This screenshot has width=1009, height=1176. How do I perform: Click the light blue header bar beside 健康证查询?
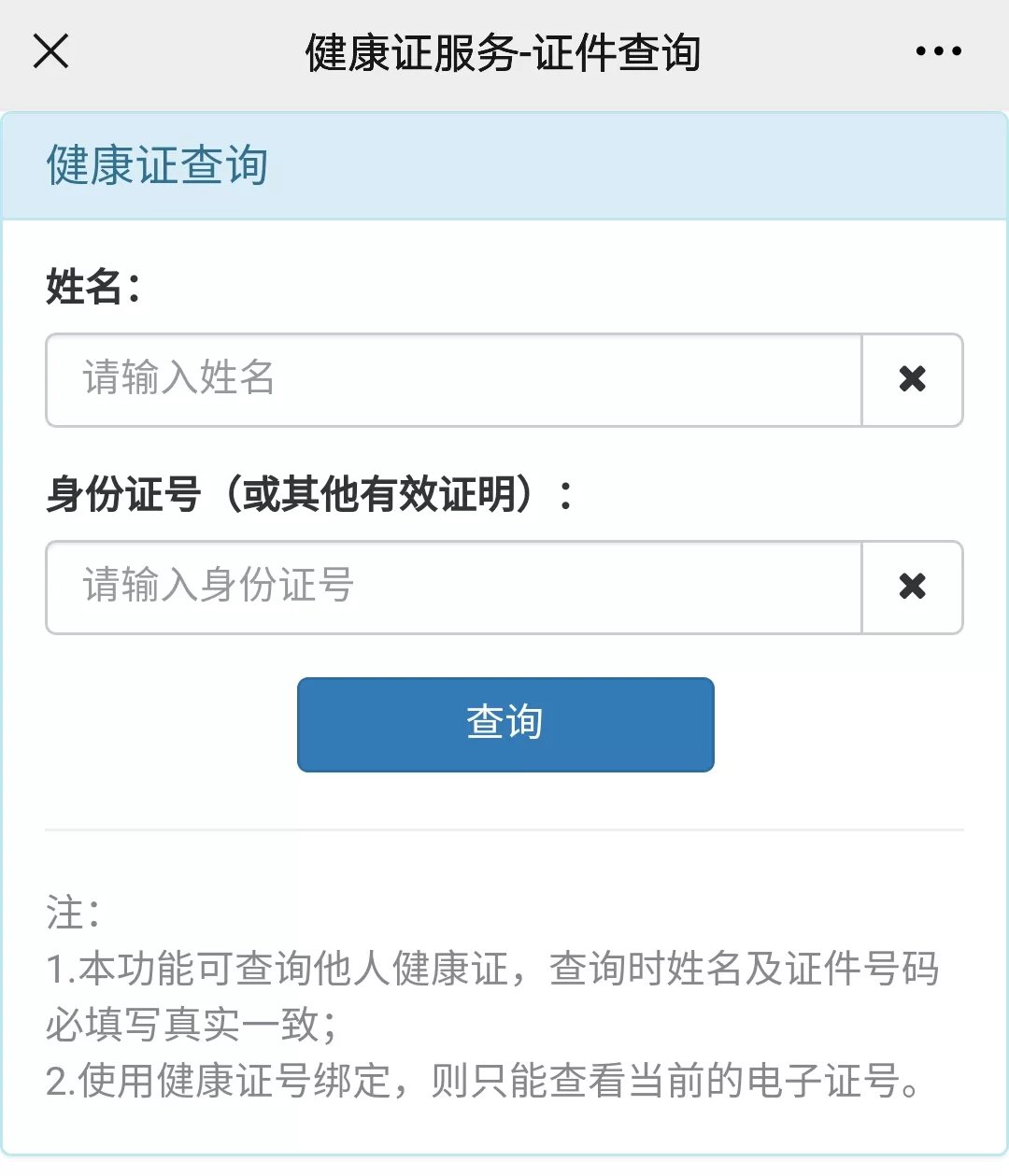click(x=635, y=166)
